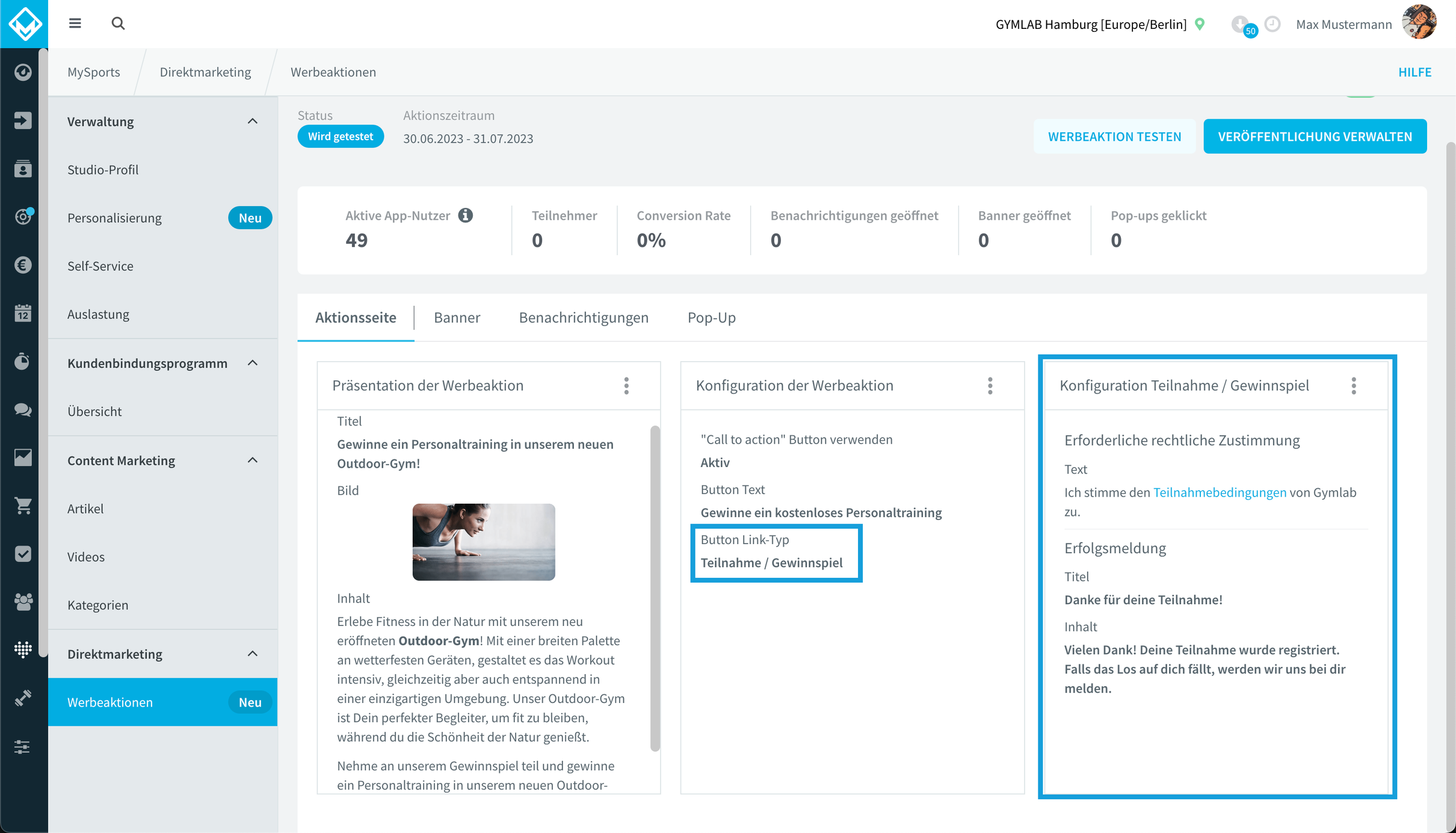The image size is (1456, 833).
Task: Open the hamburger menu
Action: tap(75, 23)
